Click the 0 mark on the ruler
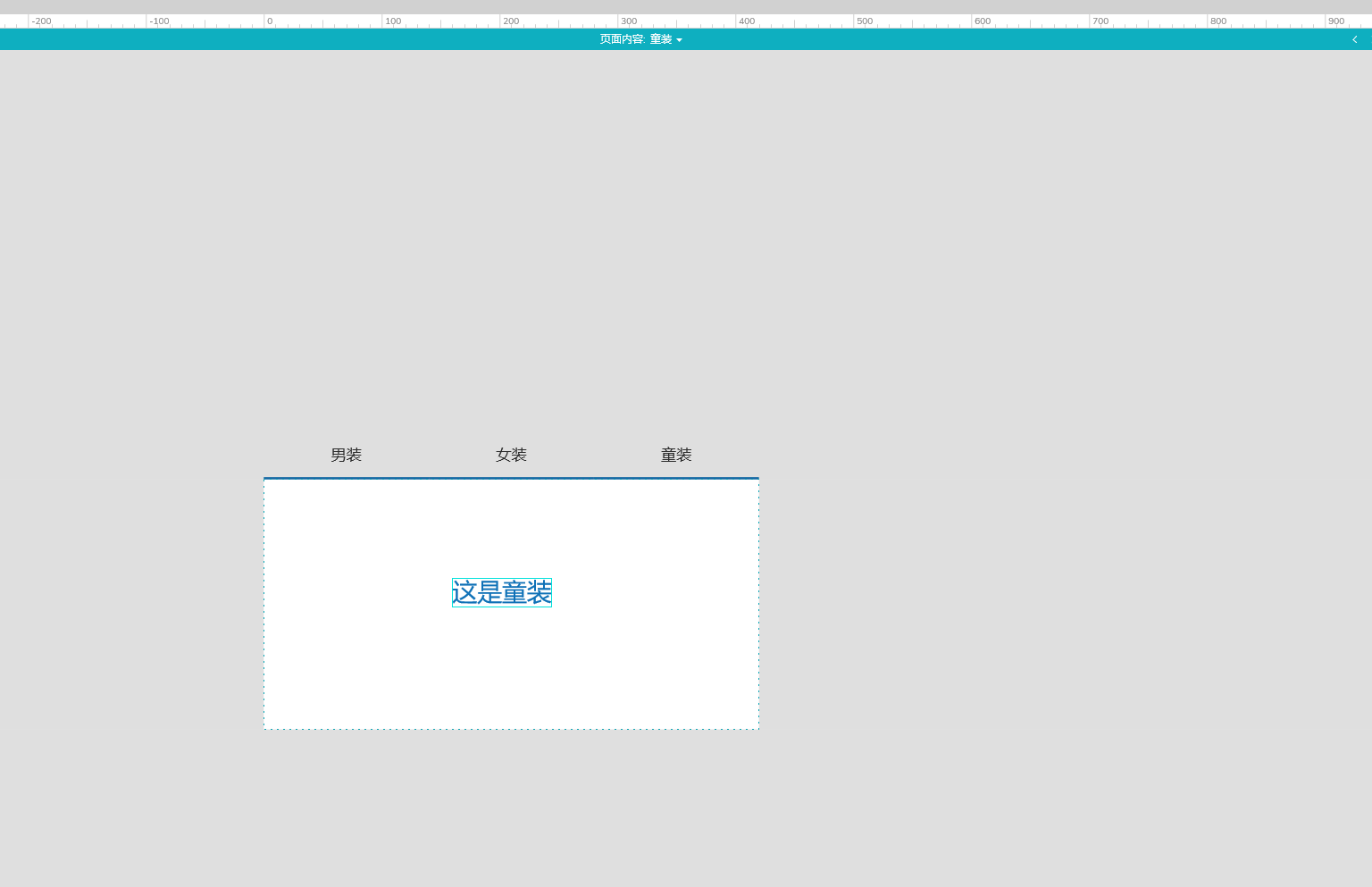1372x887 pixels. [x=269, y=21]
